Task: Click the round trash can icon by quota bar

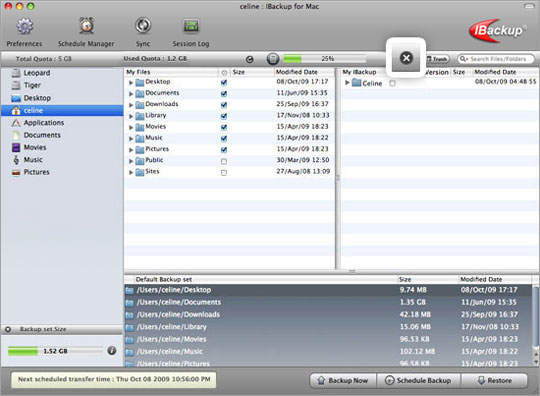Action: 273,59
